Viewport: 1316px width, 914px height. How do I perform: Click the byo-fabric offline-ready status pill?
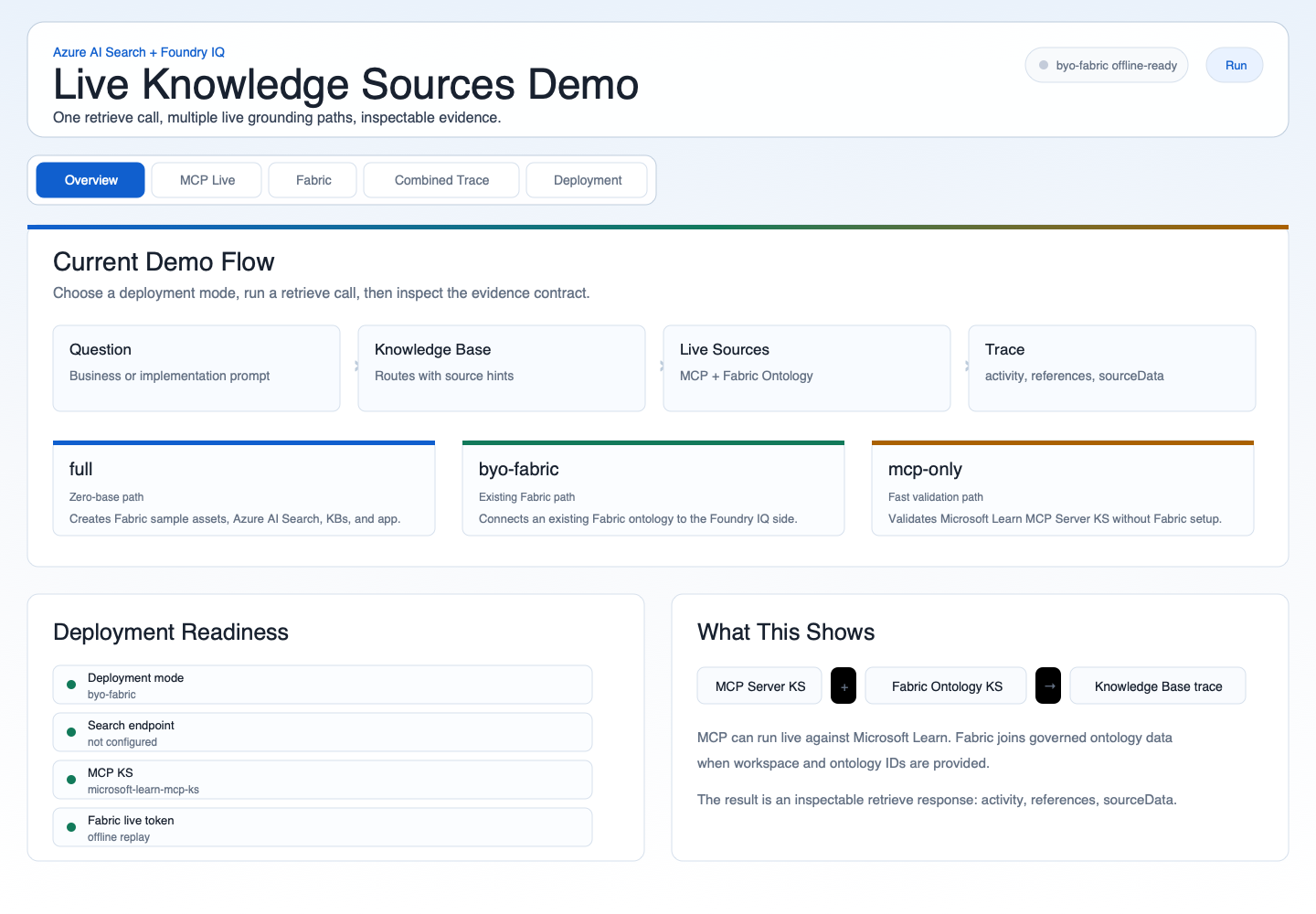1107,65
